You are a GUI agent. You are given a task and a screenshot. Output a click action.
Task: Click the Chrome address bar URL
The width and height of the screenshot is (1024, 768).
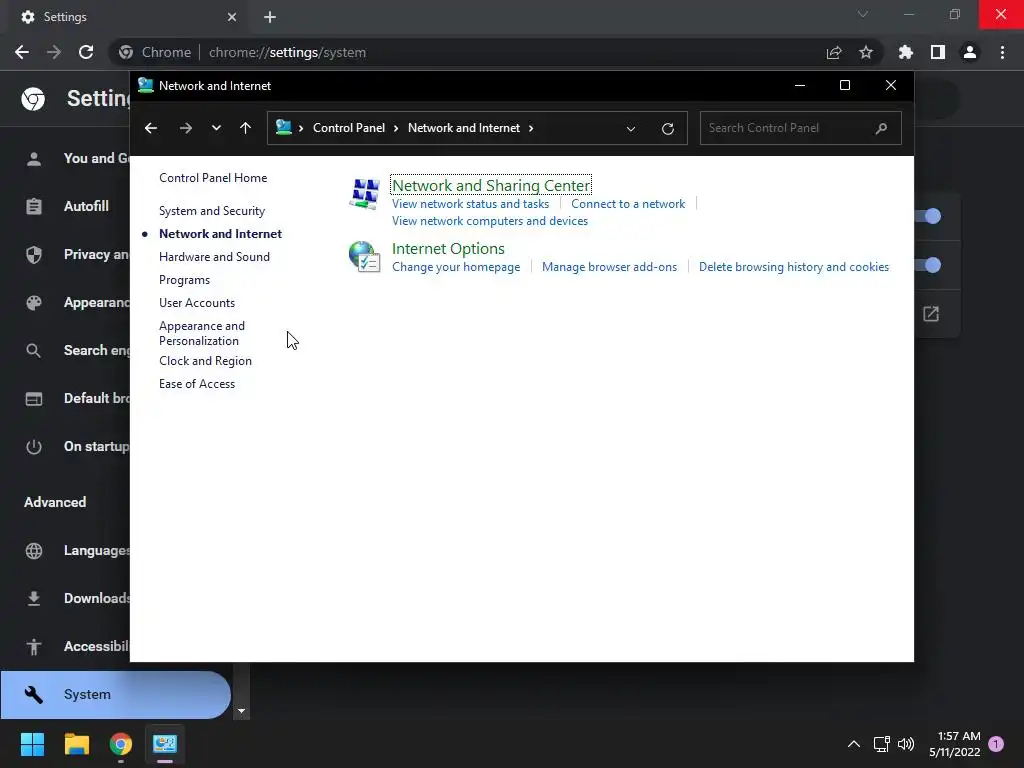tap(287, 52)
